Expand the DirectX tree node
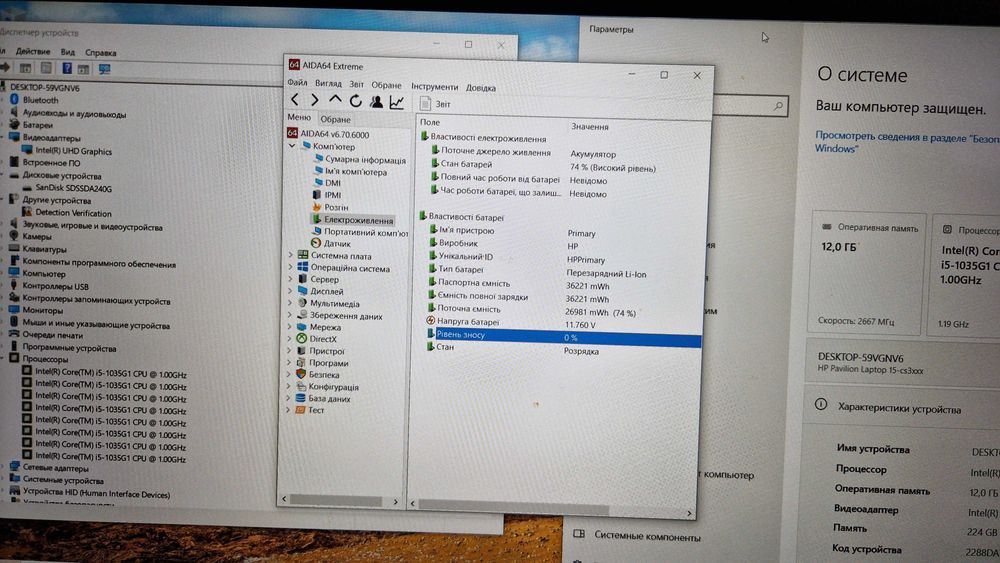Screen dimensions: 1000x563 coord(290,339)
